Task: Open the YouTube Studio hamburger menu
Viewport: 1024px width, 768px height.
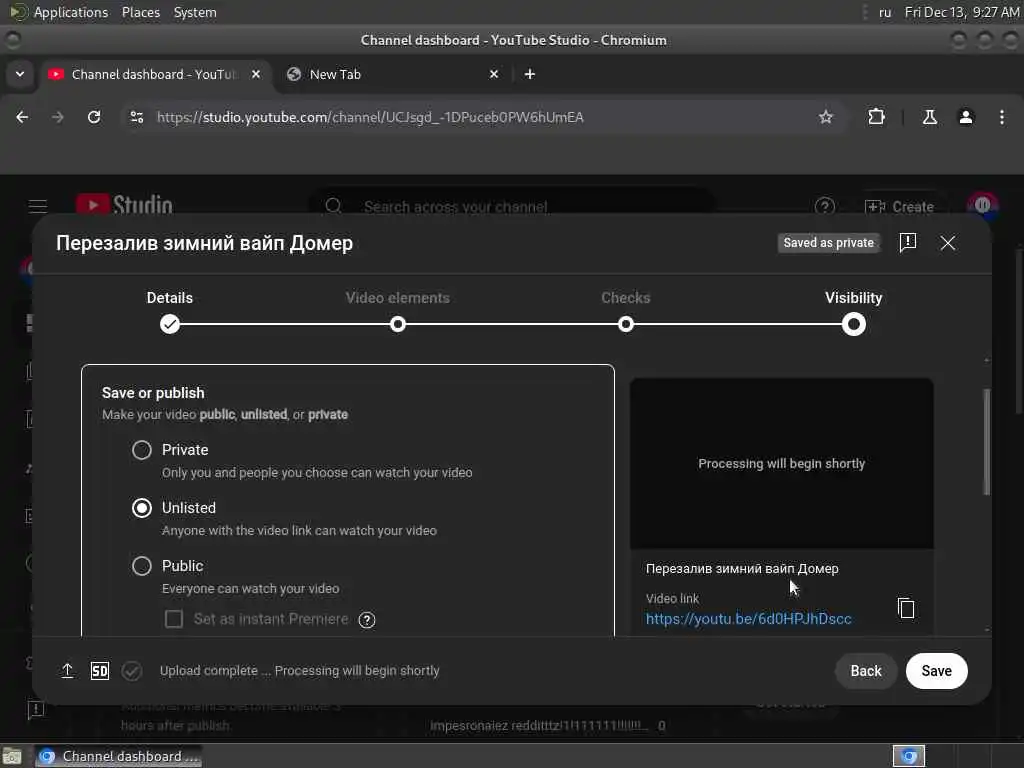Action: click(38, 206)
